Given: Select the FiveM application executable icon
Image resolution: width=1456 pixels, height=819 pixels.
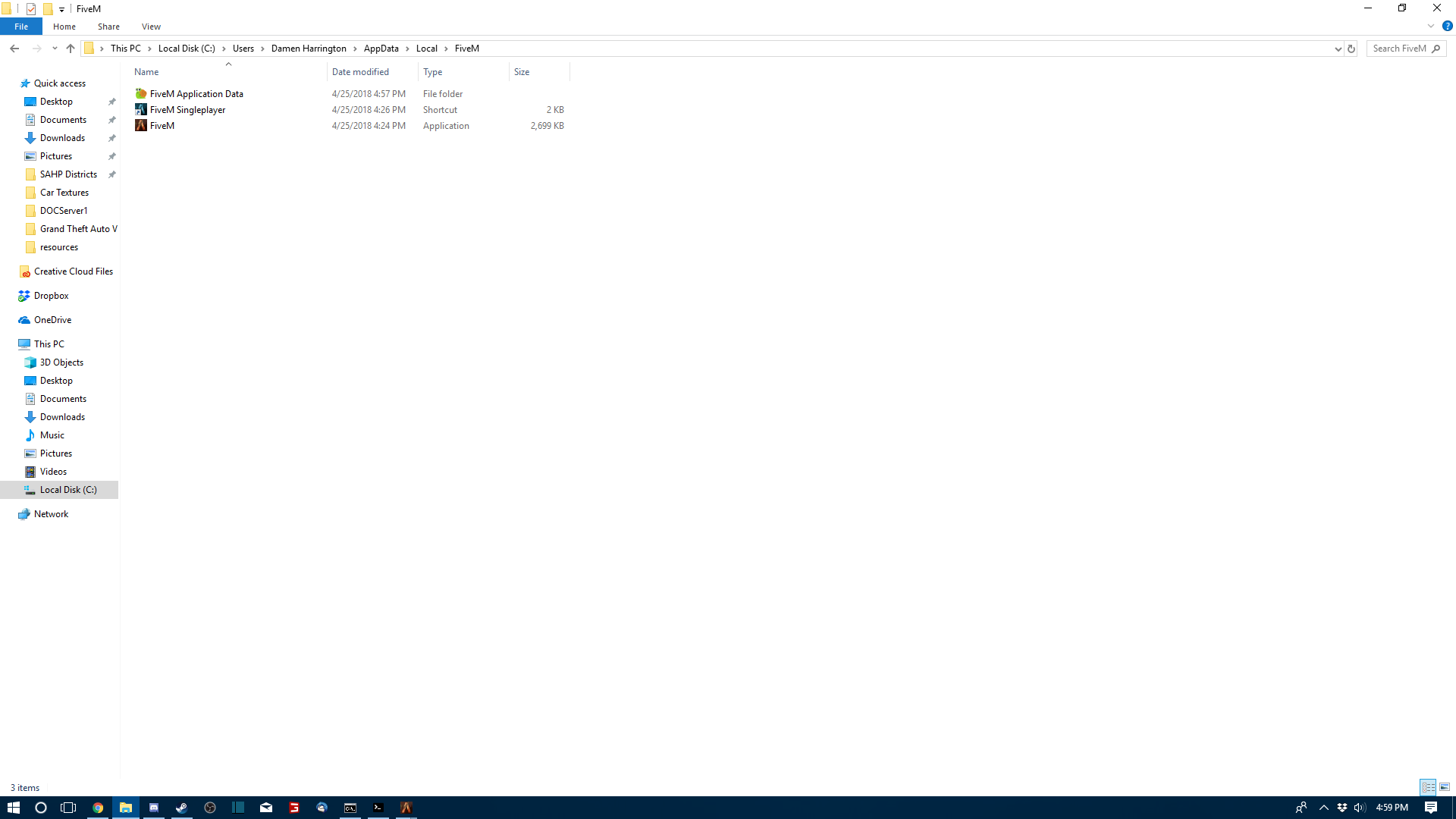Looking at the screenshot, I should click(x=141, y=126).
